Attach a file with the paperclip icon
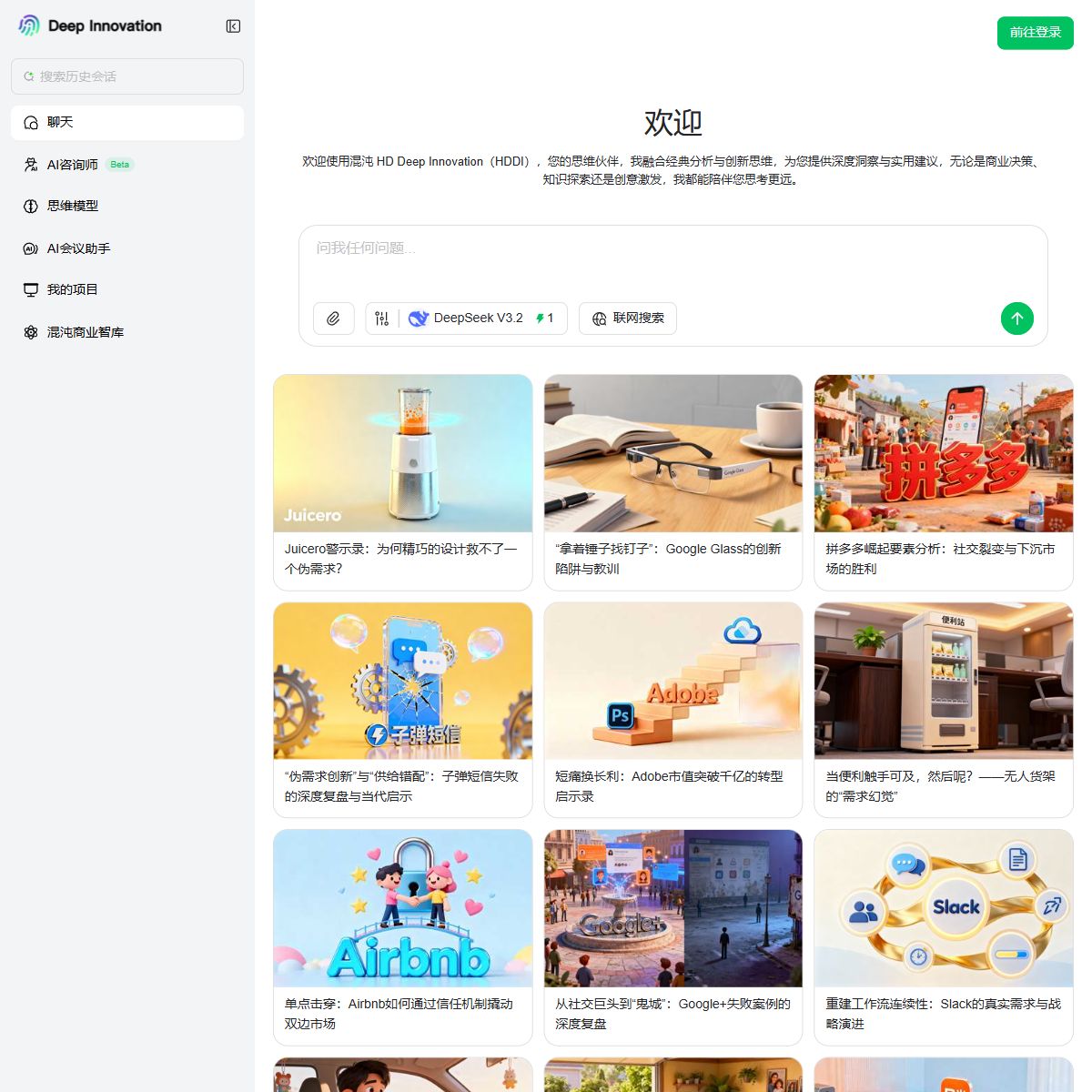The image size is (1092, 1092). (x=334, y=318)
